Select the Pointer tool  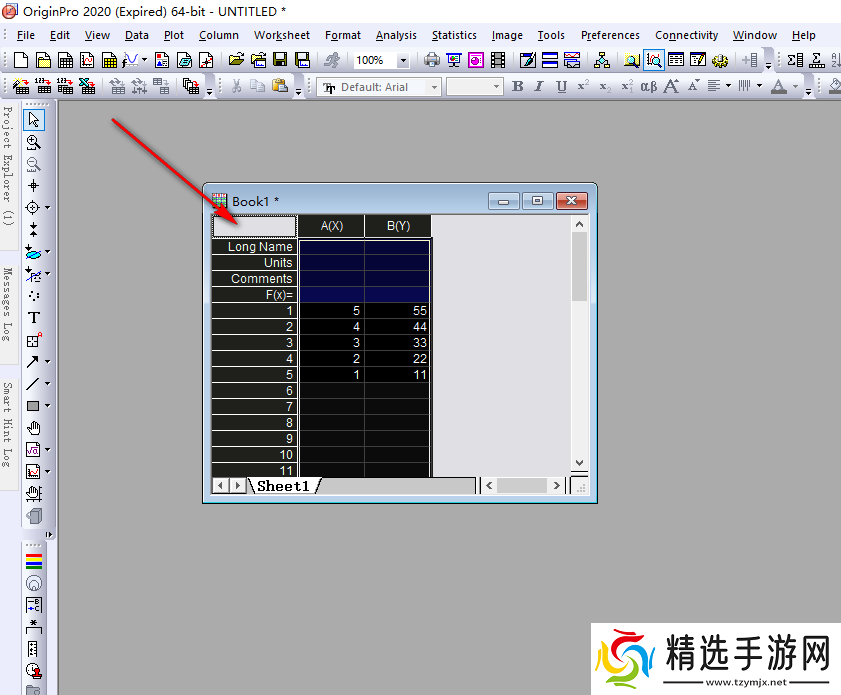click(34, 120)
